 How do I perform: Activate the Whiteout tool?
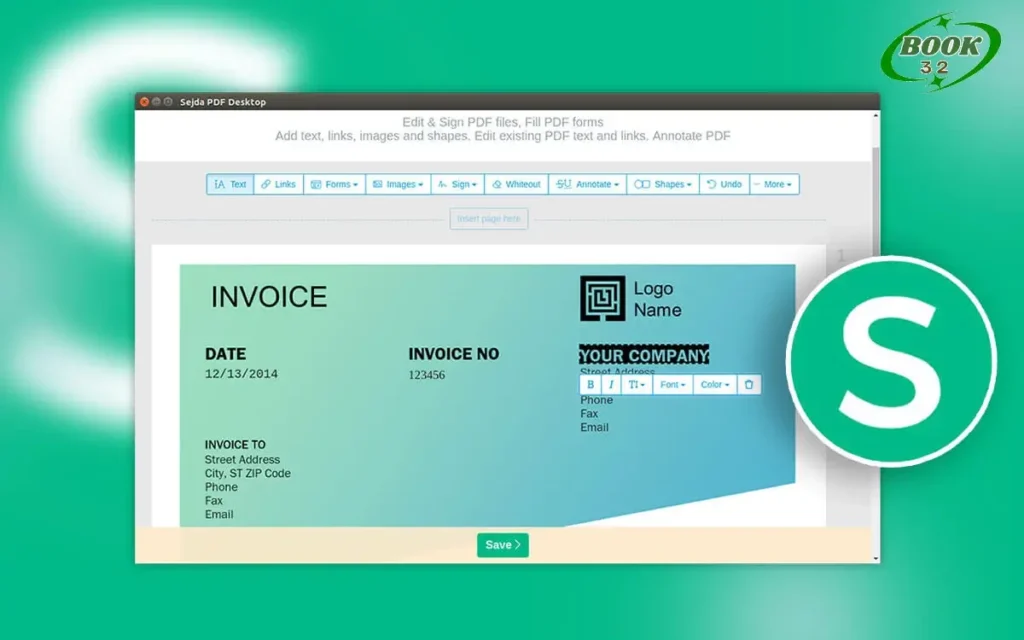coord(516,184)
